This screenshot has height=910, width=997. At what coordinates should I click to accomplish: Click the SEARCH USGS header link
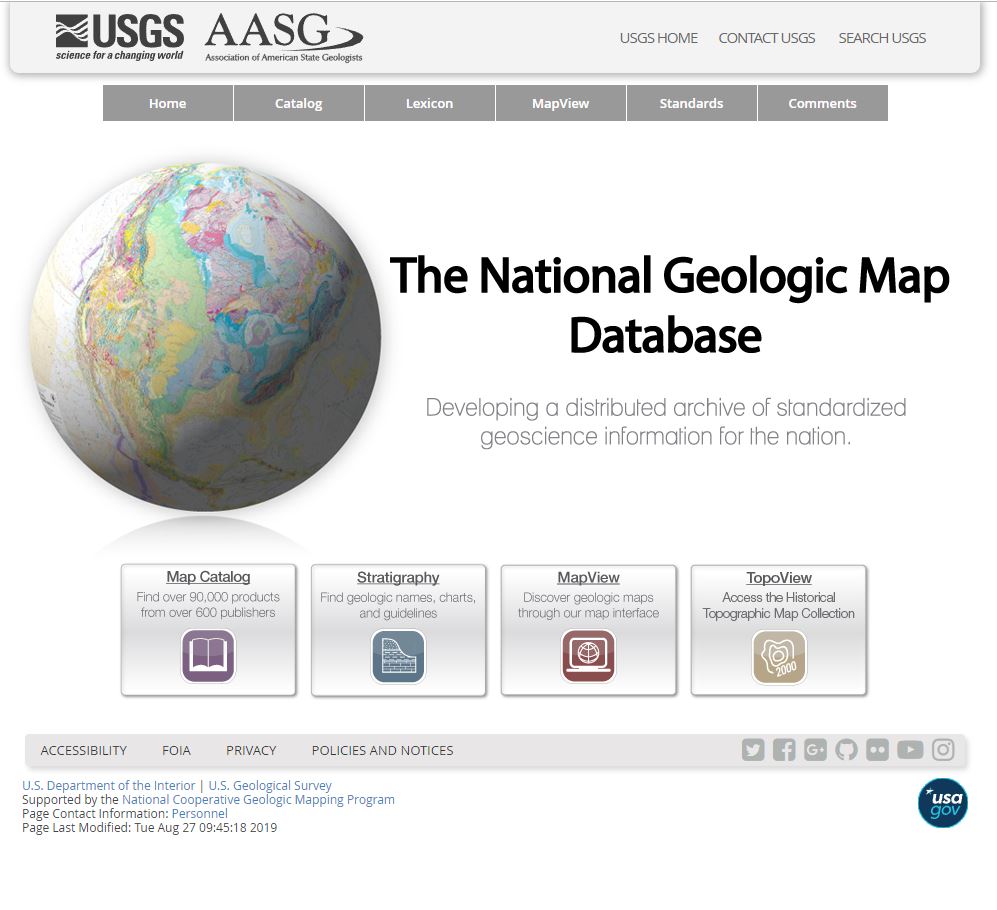click(881, 38)
